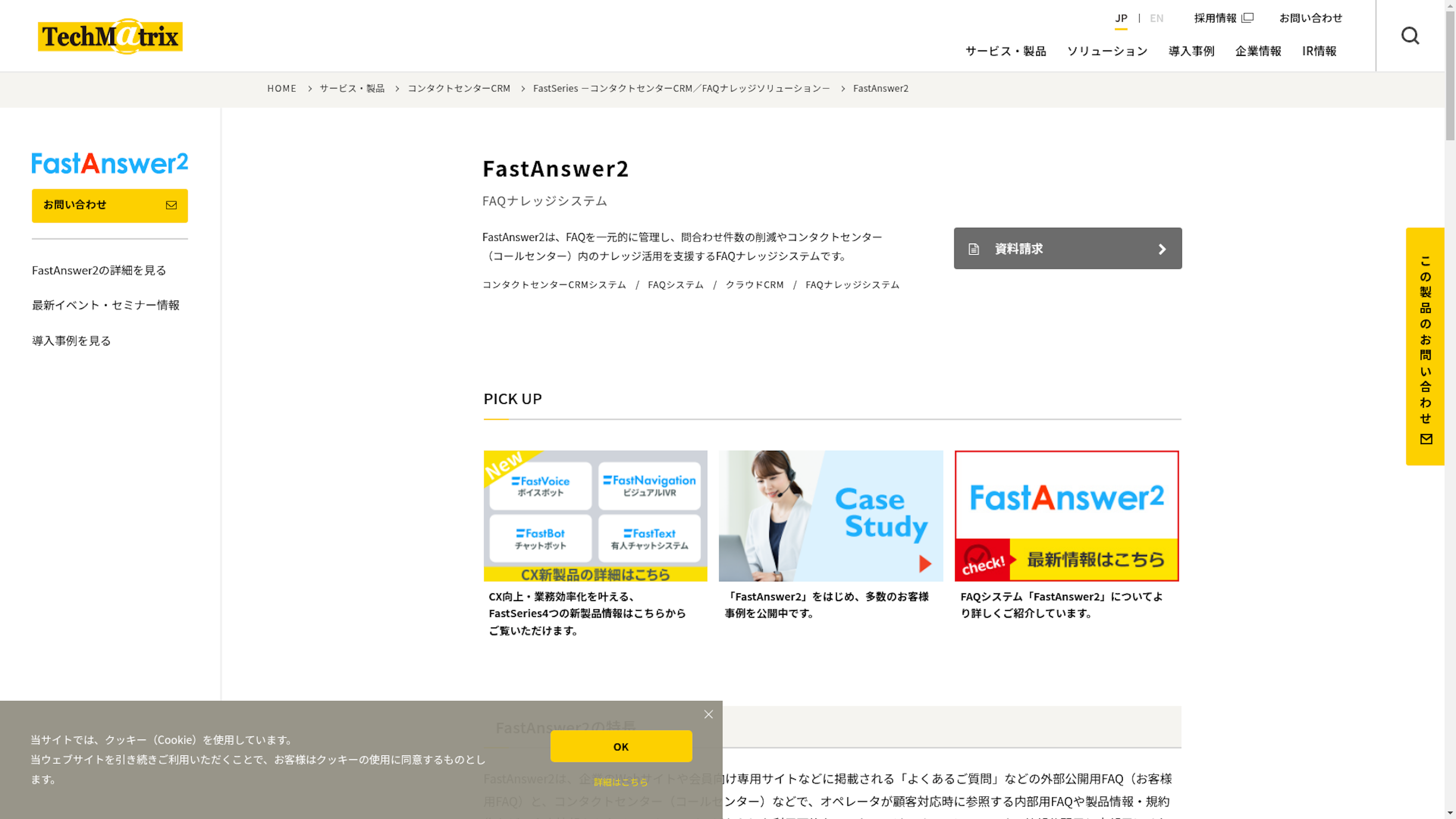Click the 多数のお客様事例を公開中 caption
1456x819 pixels.
826,606
